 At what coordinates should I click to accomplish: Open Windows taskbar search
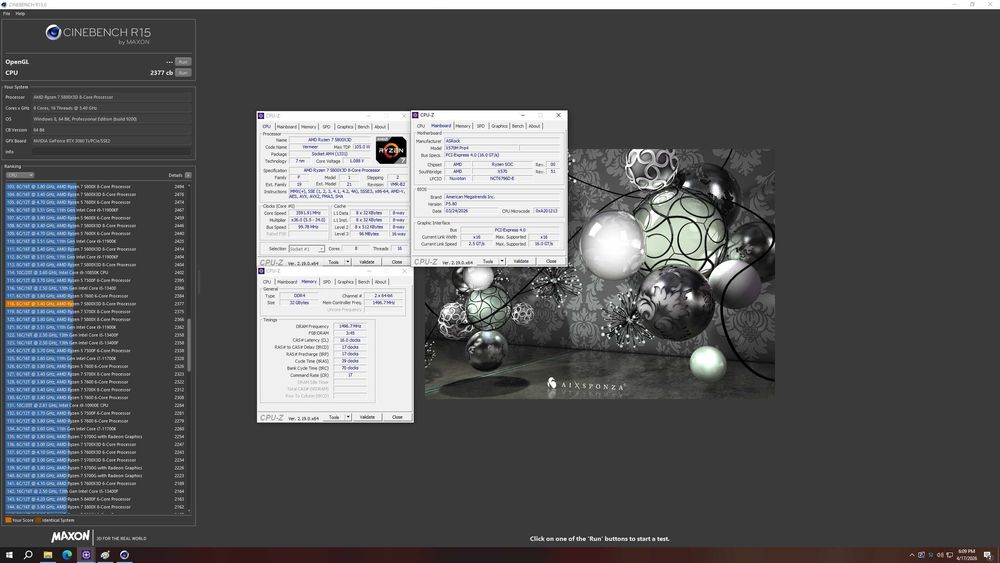(28, 555)
